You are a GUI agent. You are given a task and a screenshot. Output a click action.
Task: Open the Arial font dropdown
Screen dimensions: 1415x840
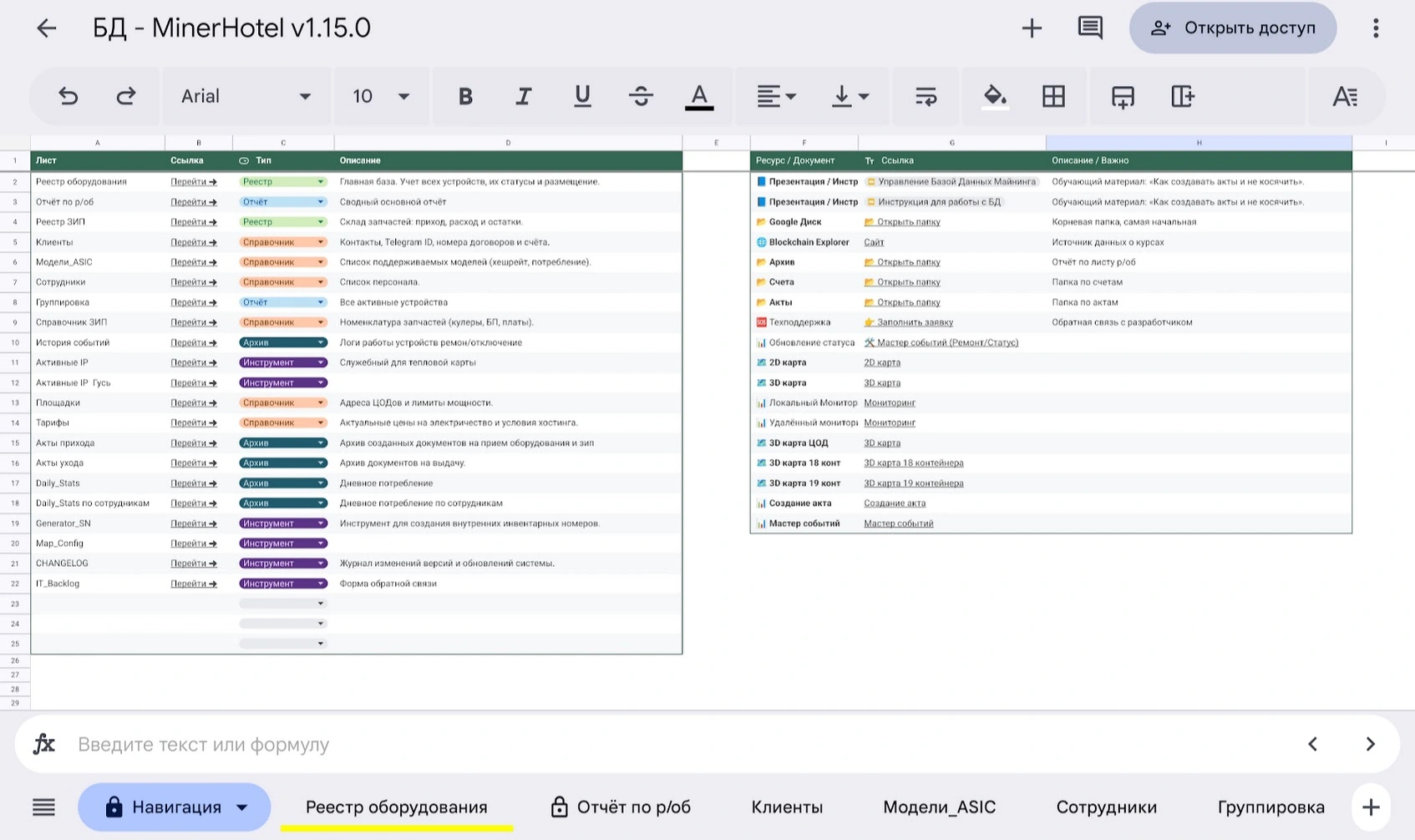[246, 97]
